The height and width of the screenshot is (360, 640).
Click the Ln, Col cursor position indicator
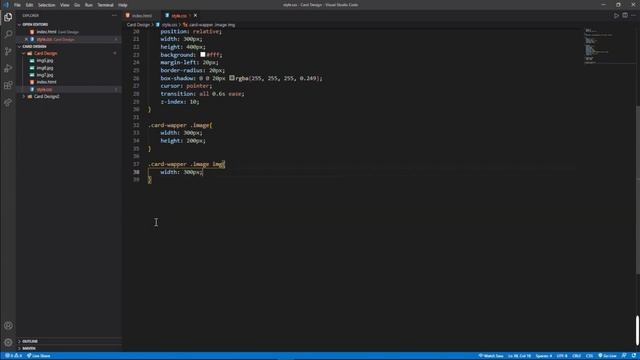tap(519, 356)
